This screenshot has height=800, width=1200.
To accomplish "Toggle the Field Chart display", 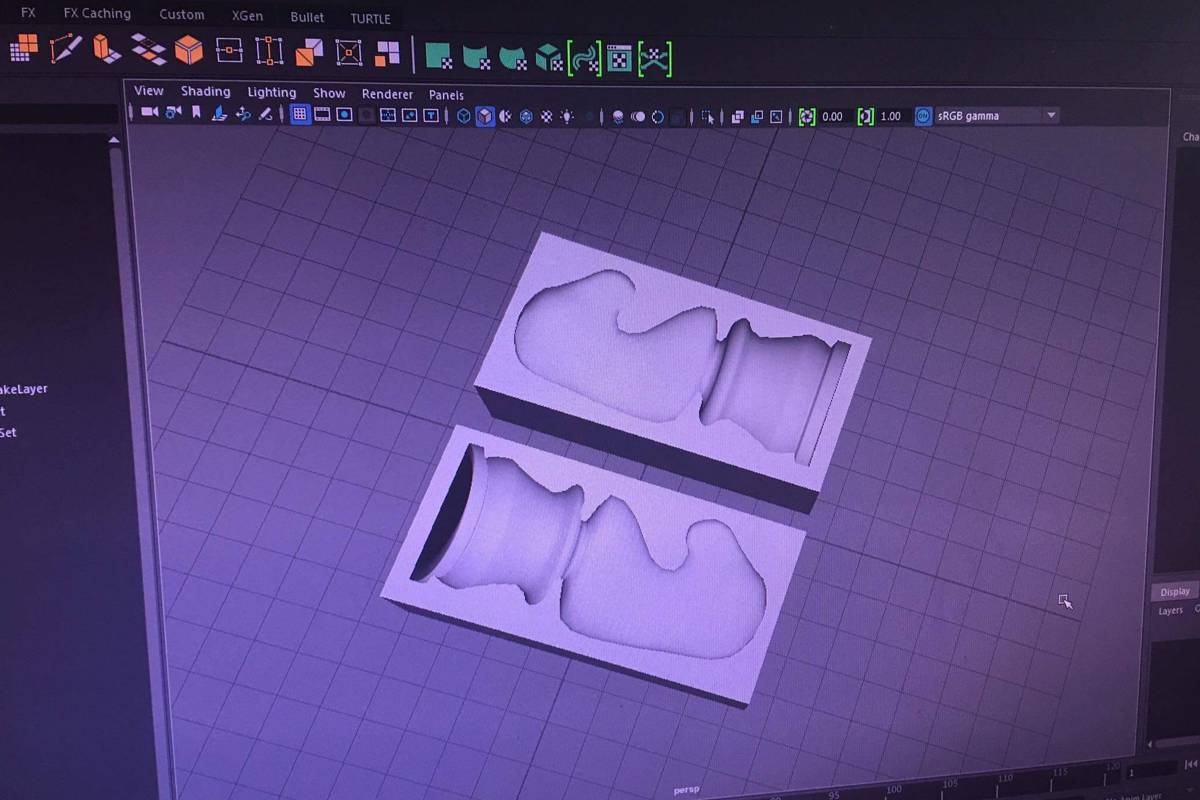I will 388,115.
